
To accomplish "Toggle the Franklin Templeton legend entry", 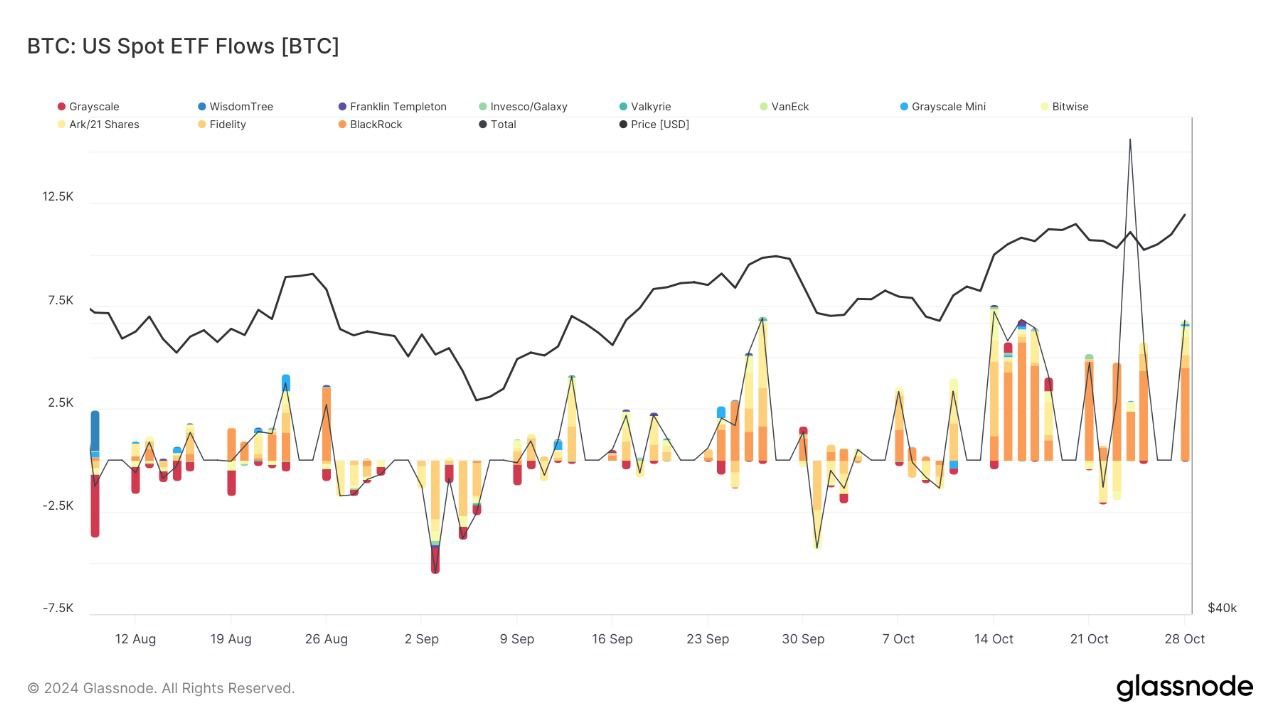I will (392, 106).
